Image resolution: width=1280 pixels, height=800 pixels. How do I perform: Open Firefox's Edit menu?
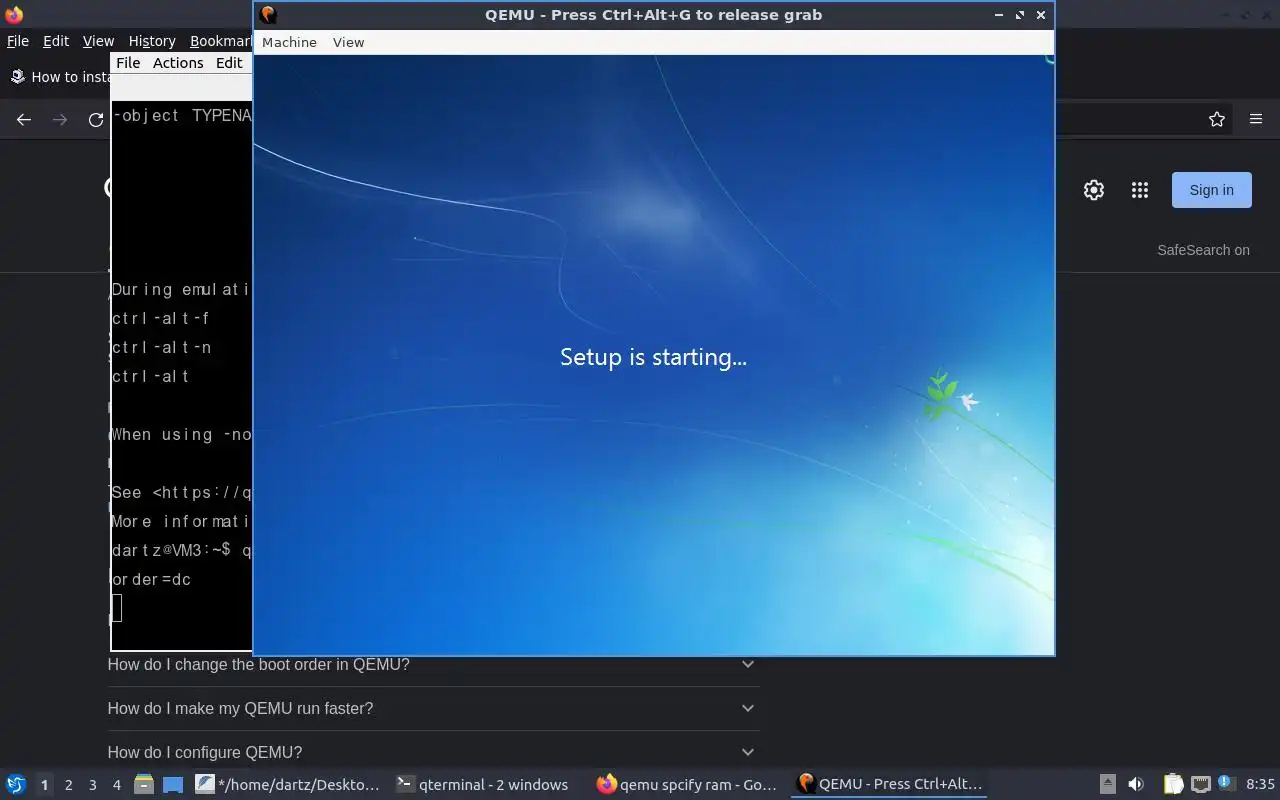point(56,41)
